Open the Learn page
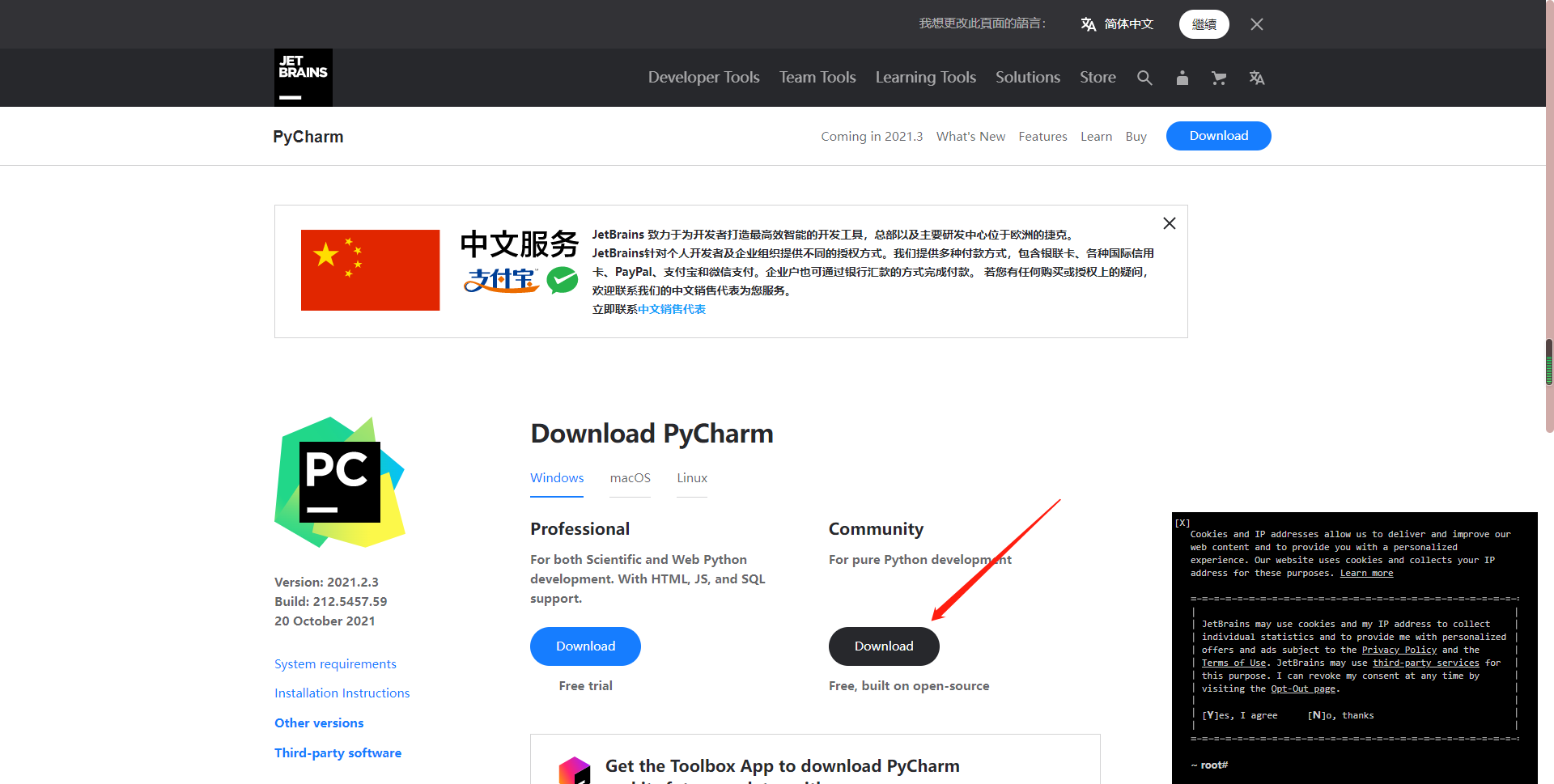Screen dimensions: 1554x784 click(x=1096, y=137)
